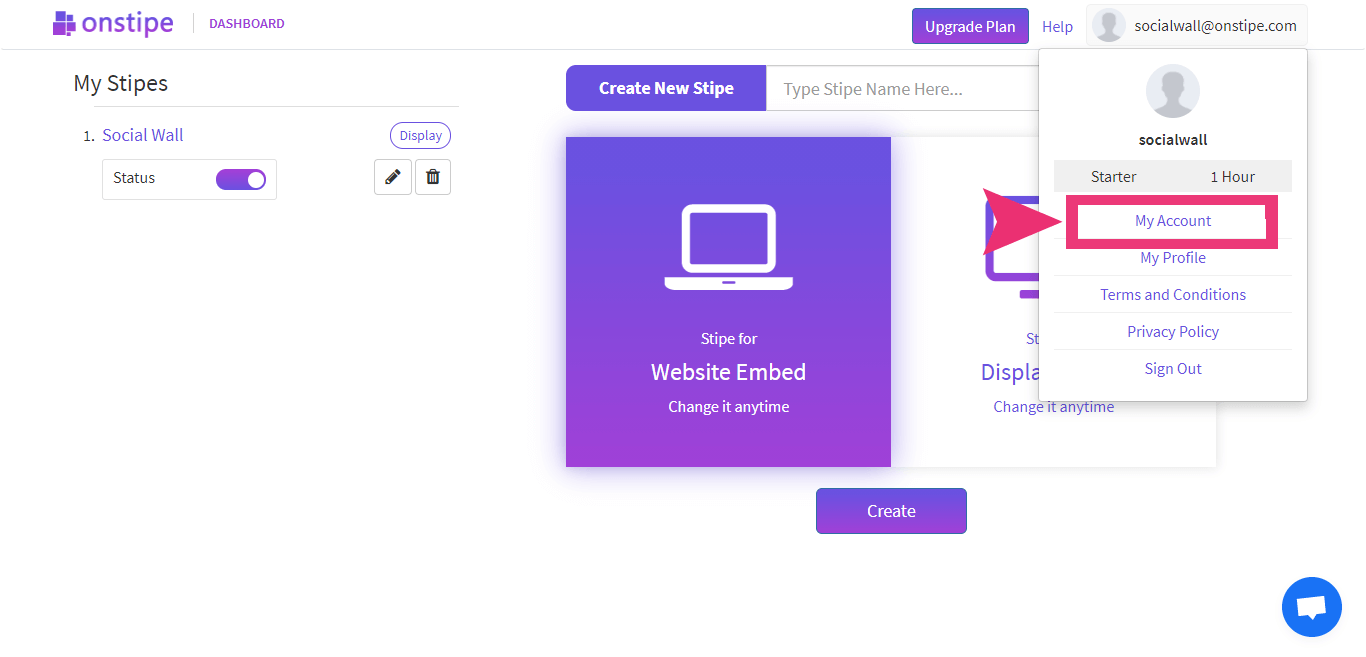Sign Out of the account
Viewport: 1366px width, 657px height.
tap(1172, 368)
